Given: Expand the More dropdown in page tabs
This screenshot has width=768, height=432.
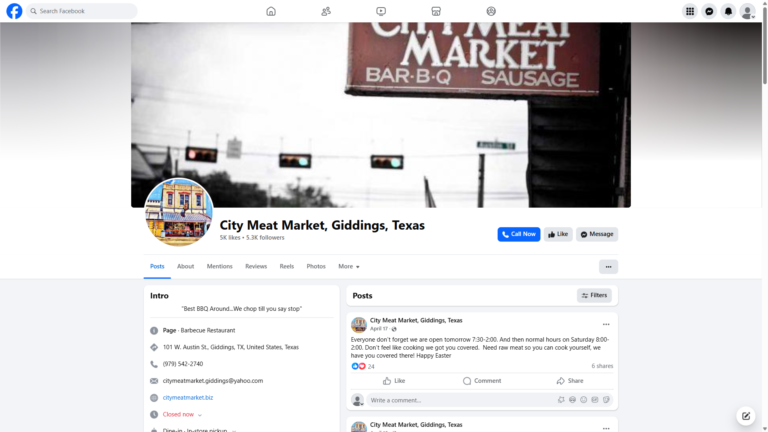Looking at the screenshot, I should pyautogui.click(x=349, y=266).
